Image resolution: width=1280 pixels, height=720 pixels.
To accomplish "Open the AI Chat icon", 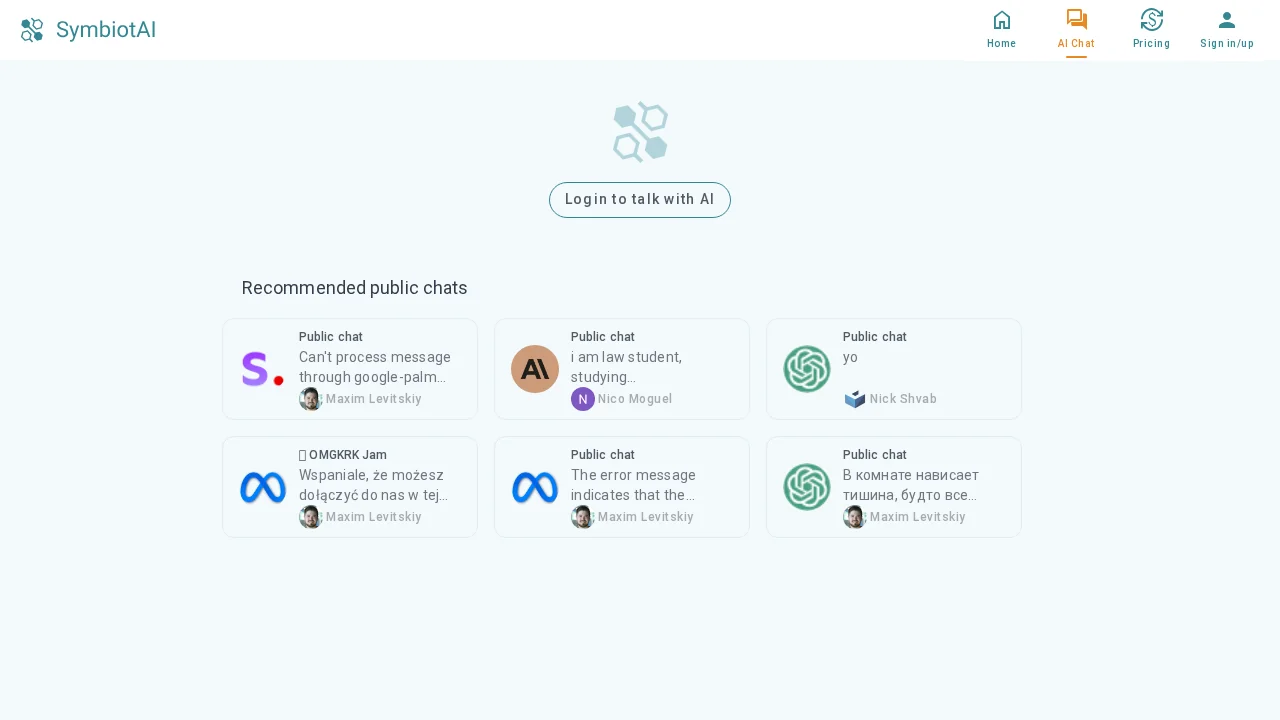I will [x=1076, y=19].
